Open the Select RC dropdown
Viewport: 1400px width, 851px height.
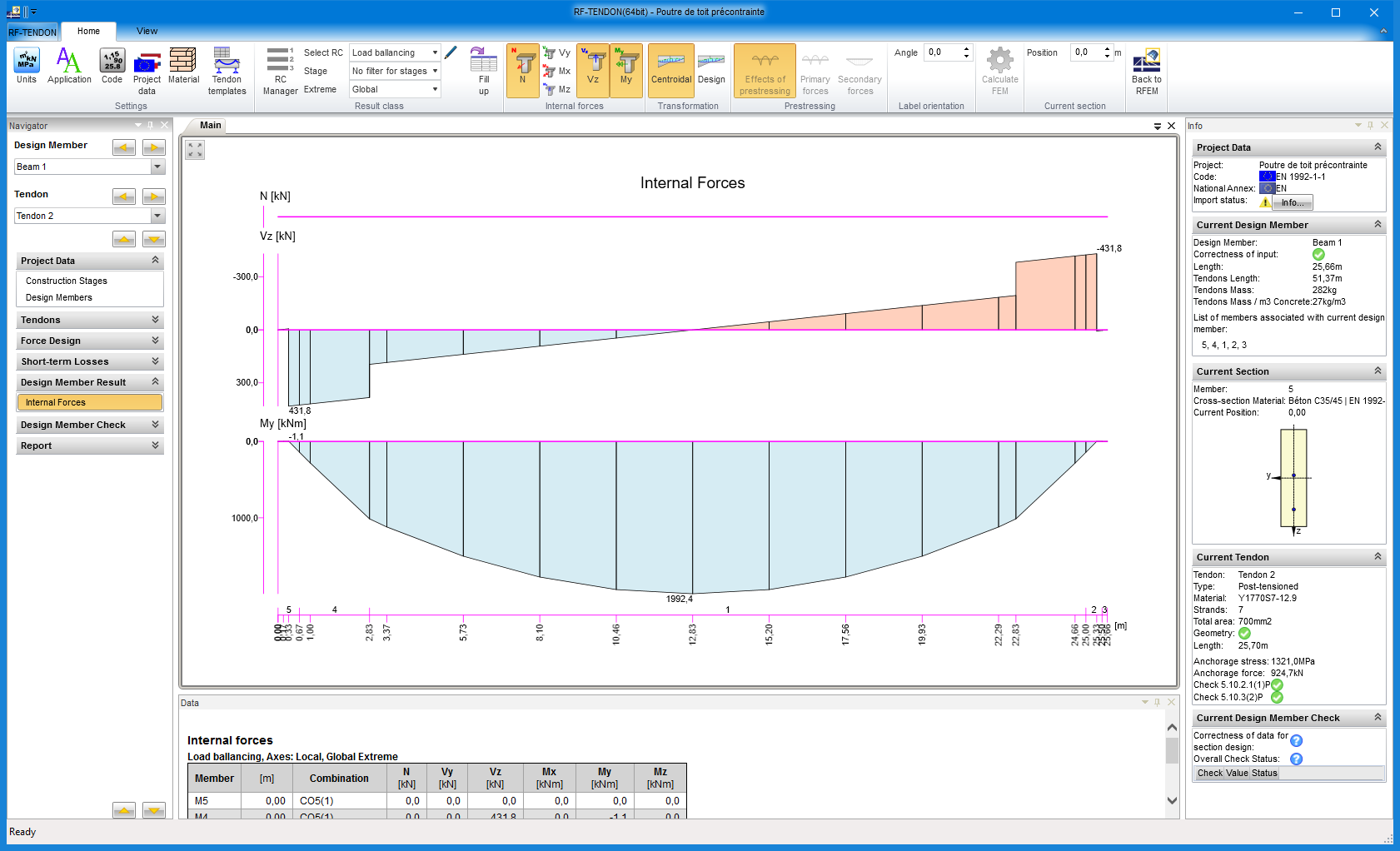[395, 52]
